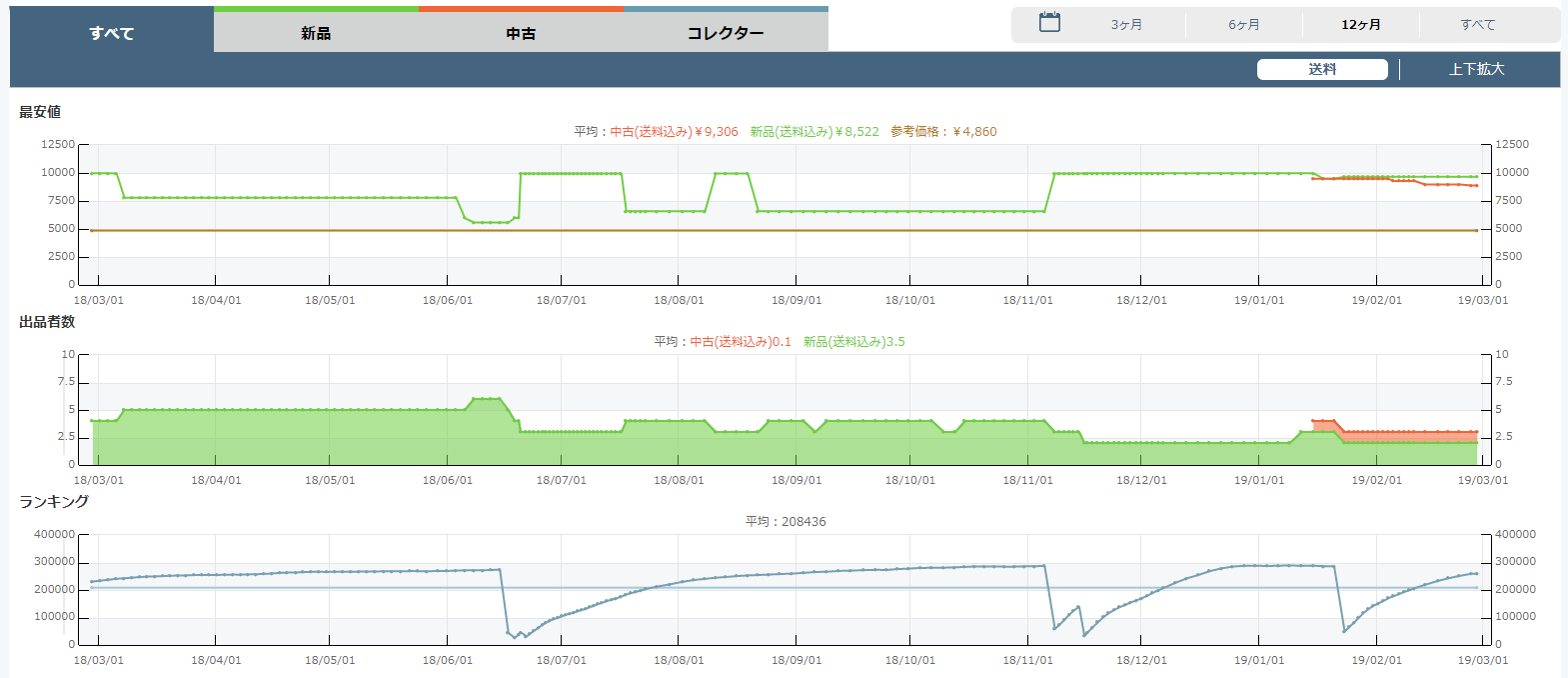Toggle 新品(送料込み)3.5 legend in 出品者数 chart
1568x678 pixels.
tap(854, 342)
